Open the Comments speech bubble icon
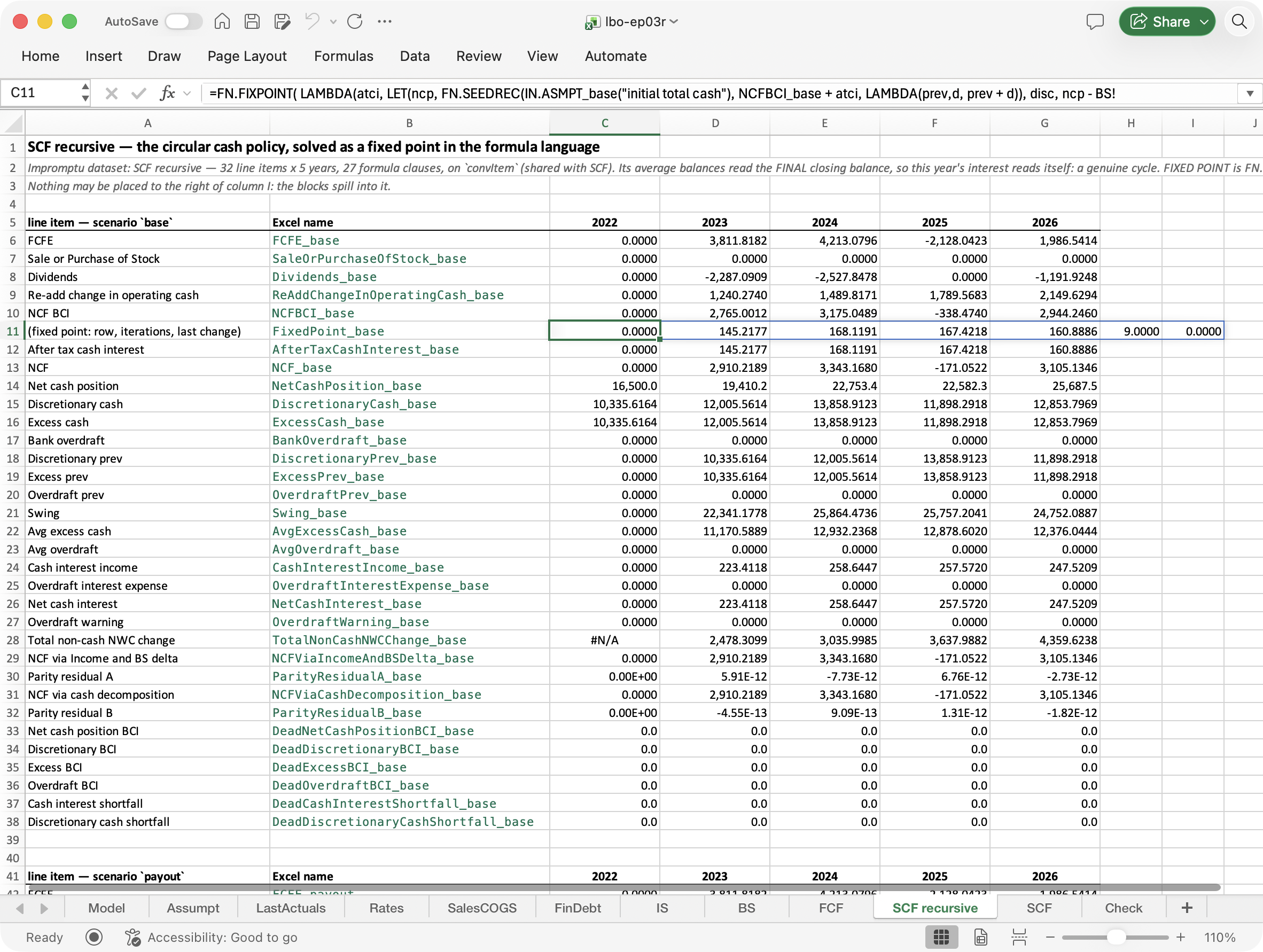 pyautogui.click(x=1095, y=22)
